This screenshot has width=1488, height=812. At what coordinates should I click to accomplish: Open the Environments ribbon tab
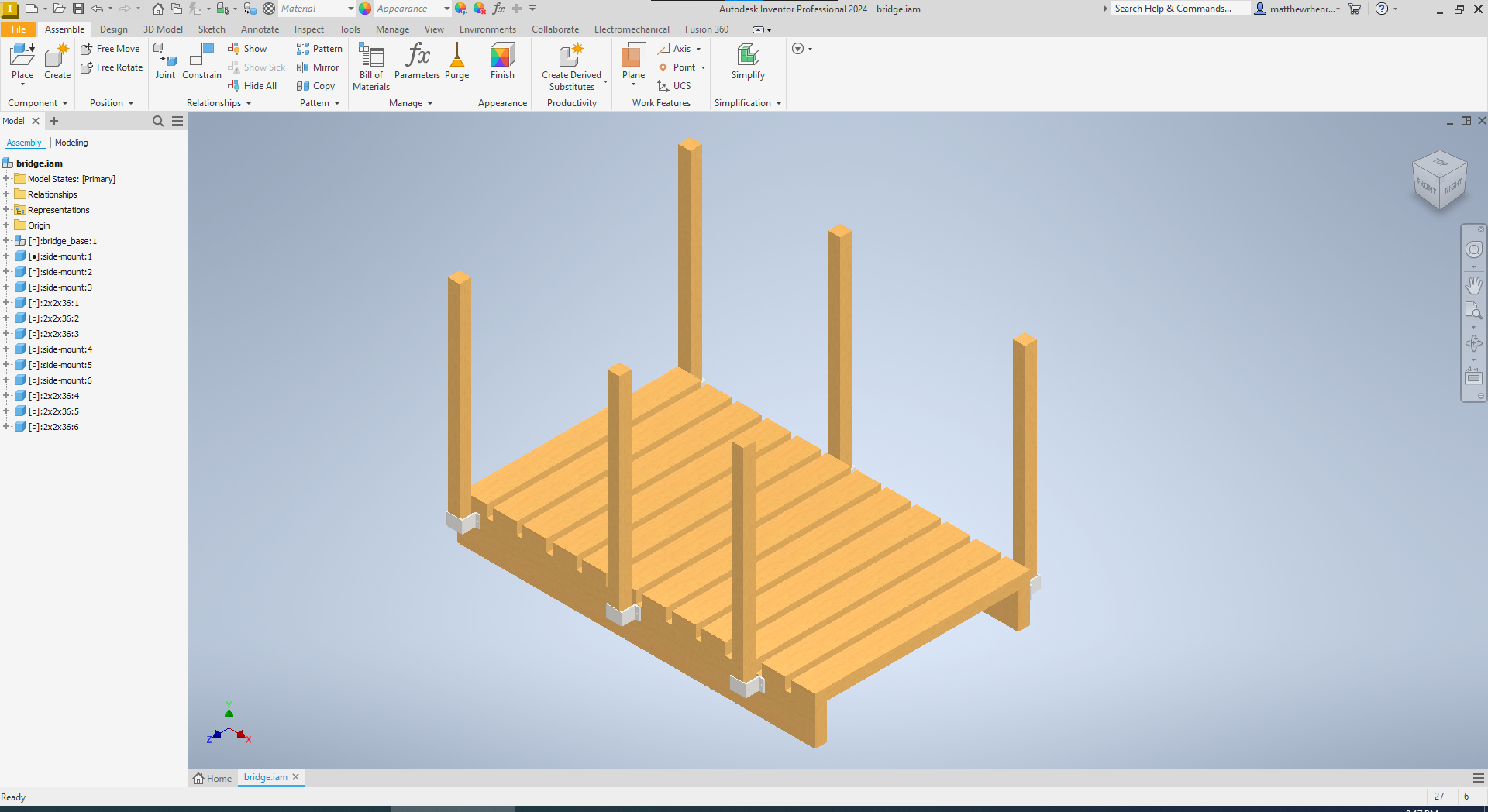(x=487, y=29)
